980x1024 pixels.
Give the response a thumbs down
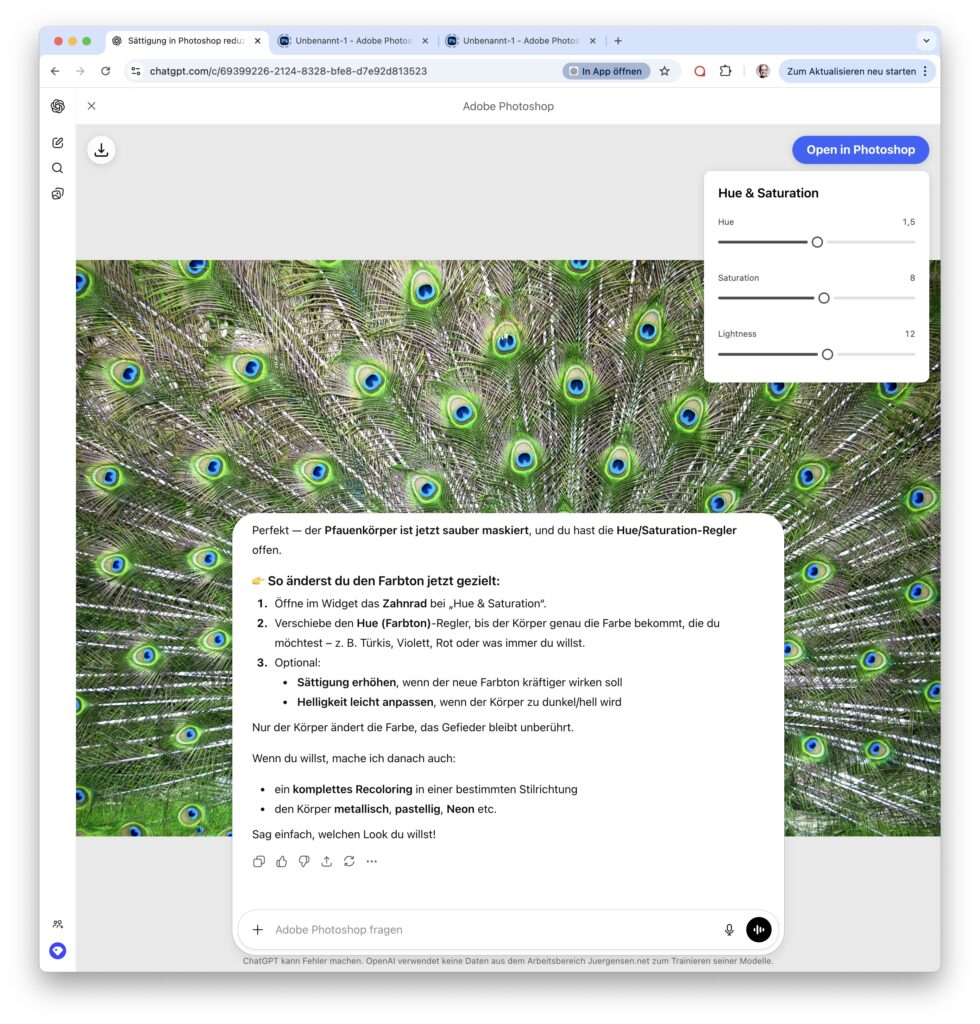point(304,861)
